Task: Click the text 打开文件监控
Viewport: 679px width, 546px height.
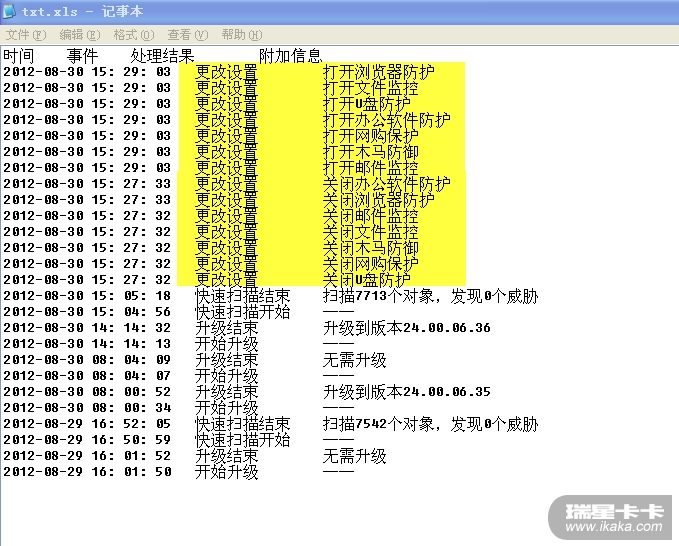Action: pyautogui.click(x=371, y=88)
